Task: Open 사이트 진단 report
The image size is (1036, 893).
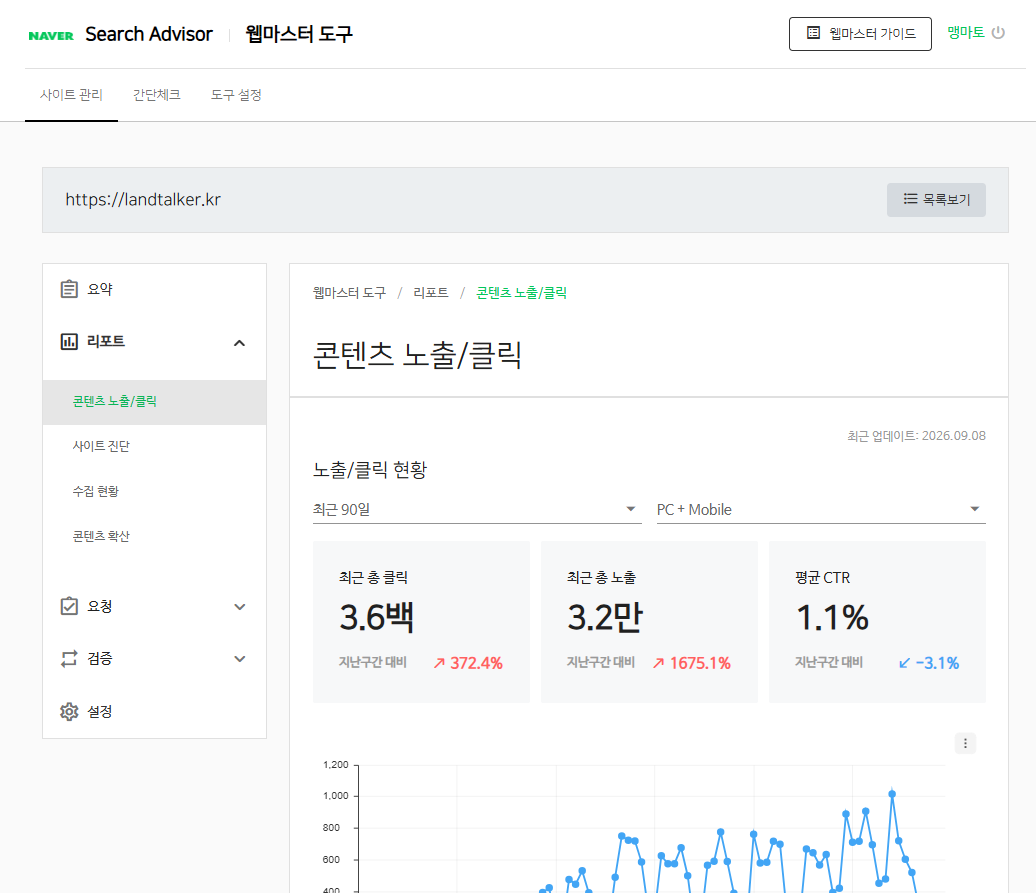Action: click(x=101, y=446)
